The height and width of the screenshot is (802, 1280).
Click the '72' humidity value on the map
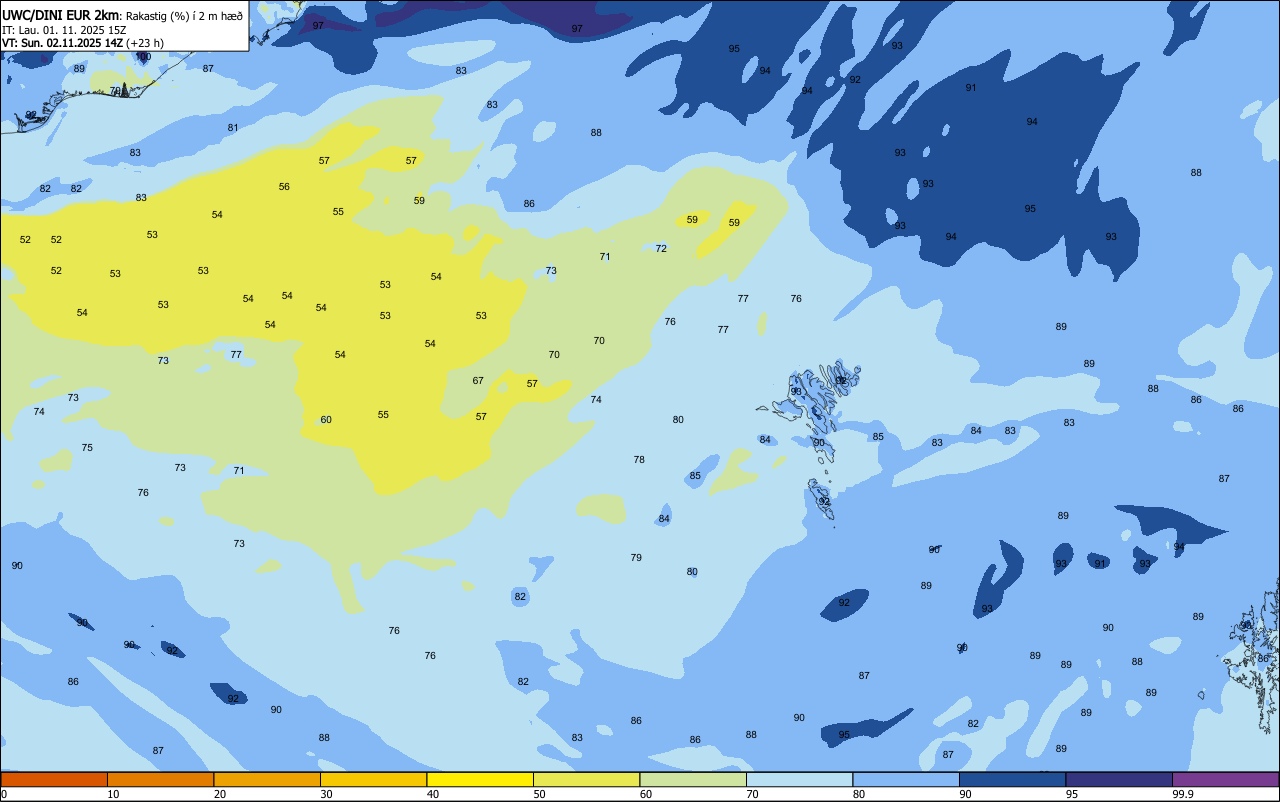click(x=661, y=248)
